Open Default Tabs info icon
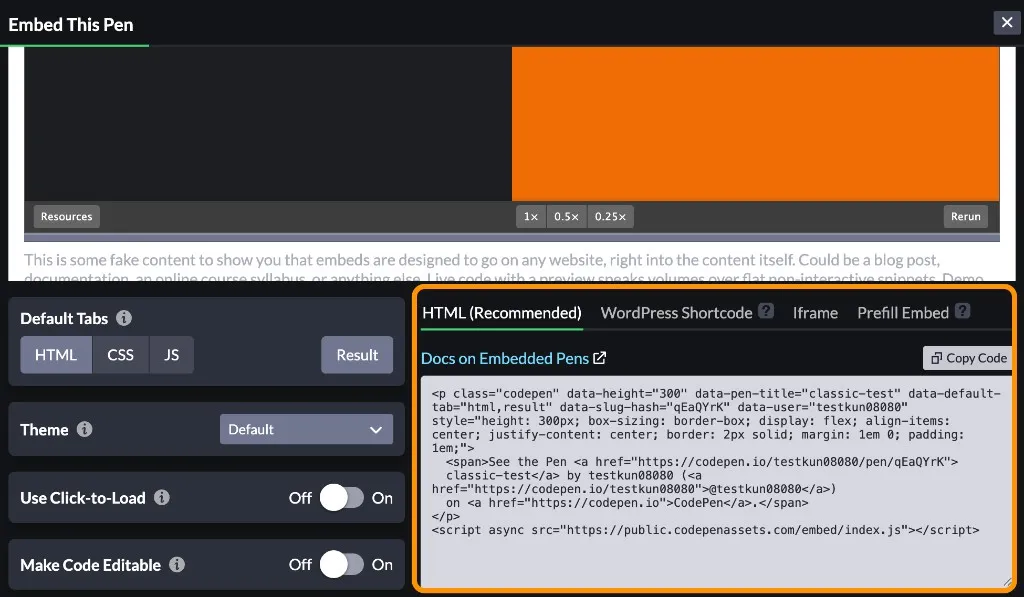Screen dimensions: 1024x597 tap(124, 318)
